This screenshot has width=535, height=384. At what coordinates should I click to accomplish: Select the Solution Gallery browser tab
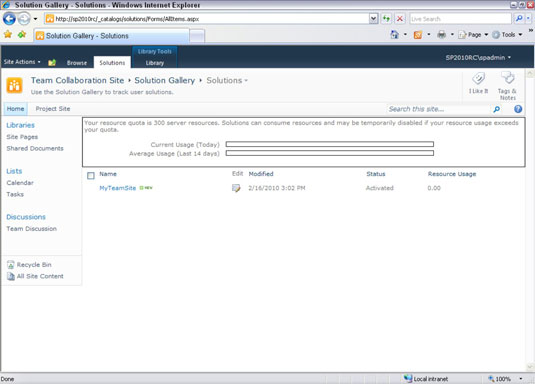(111, 35)
